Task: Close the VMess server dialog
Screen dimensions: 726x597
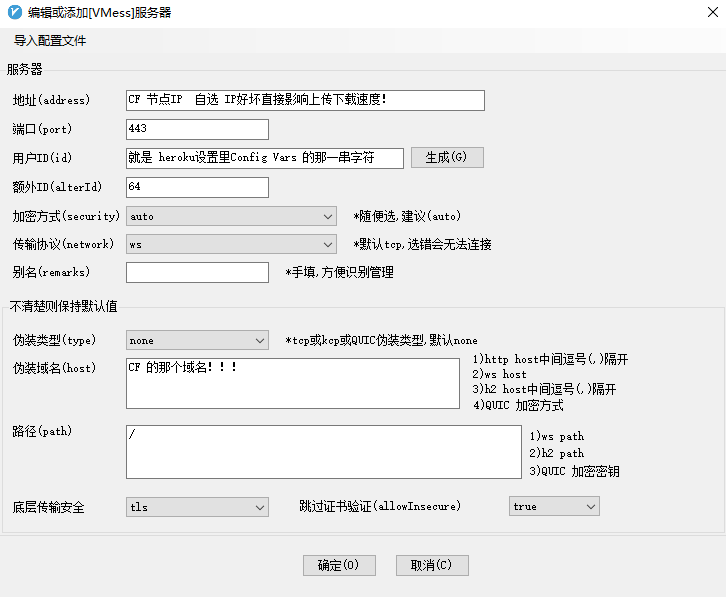Action: (x=713, y=12)
